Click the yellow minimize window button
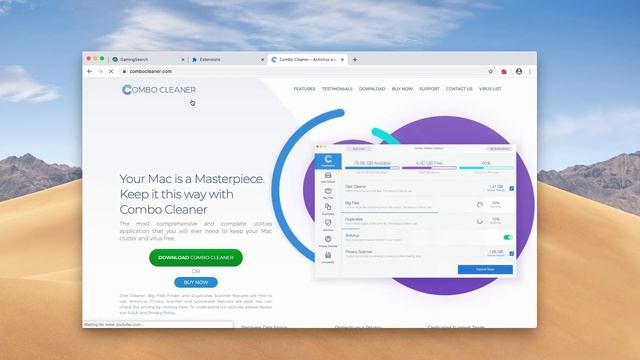 click(x=96, y=59)
